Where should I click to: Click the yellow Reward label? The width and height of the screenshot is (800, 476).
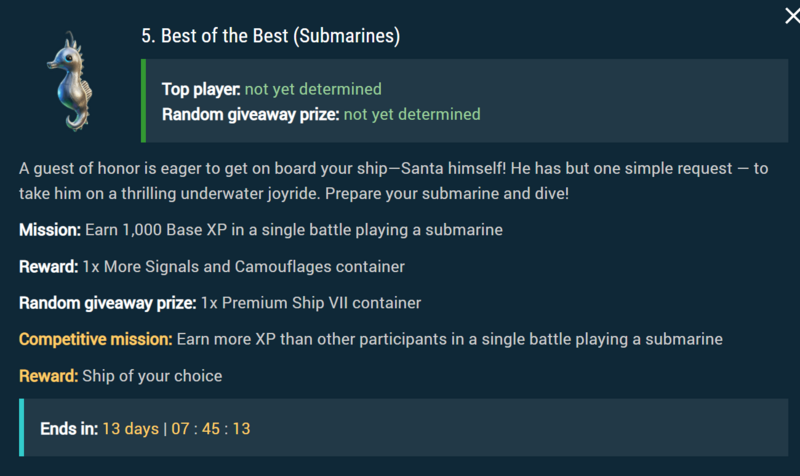[x=48, y=376]
